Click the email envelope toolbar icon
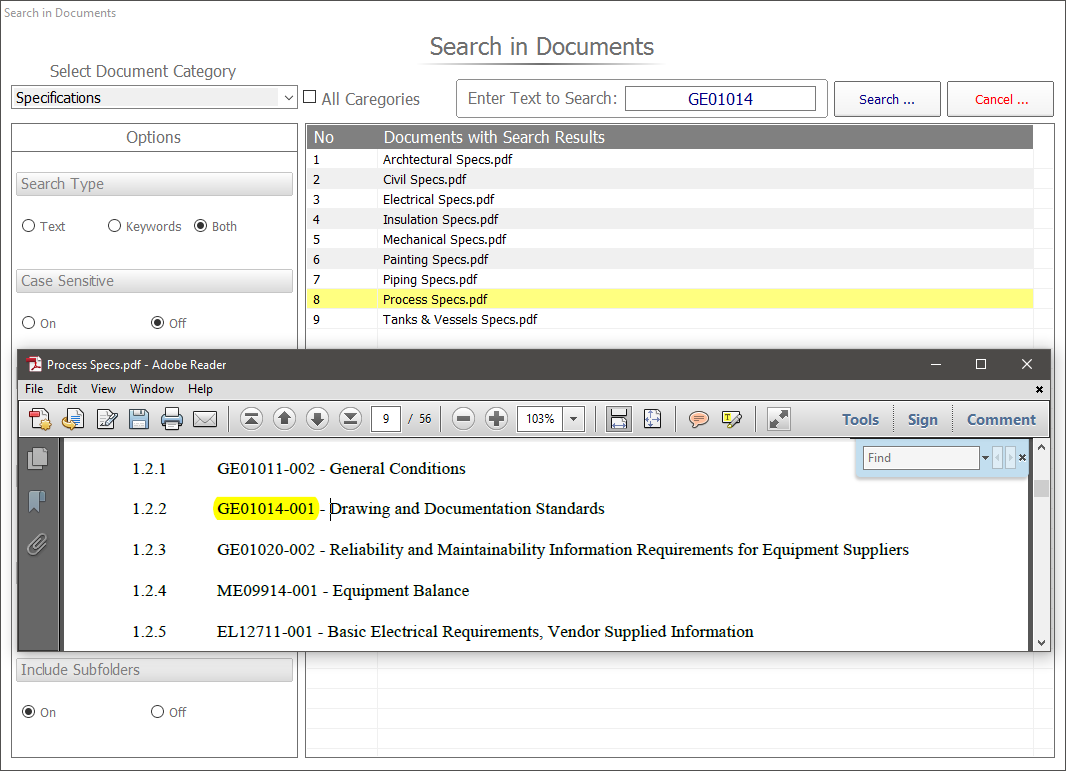Viewport: 1066px width, 771px height. coord(205,419)
